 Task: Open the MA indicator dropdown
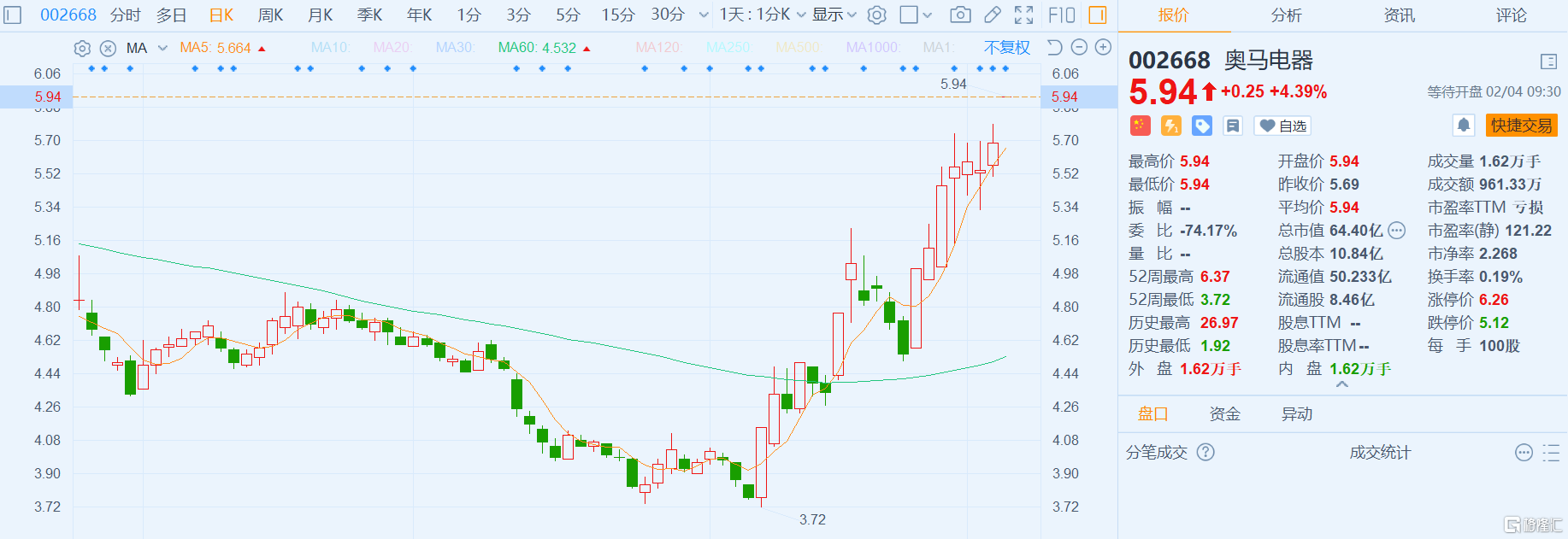pos(162,49)
